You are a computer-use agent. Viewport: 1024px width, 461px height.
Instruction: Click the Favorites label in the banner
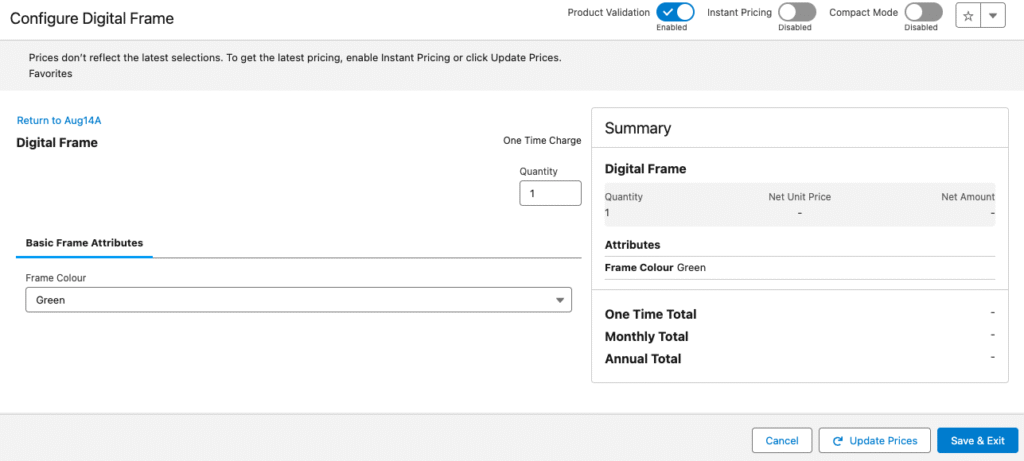click(x=50, y=74)
